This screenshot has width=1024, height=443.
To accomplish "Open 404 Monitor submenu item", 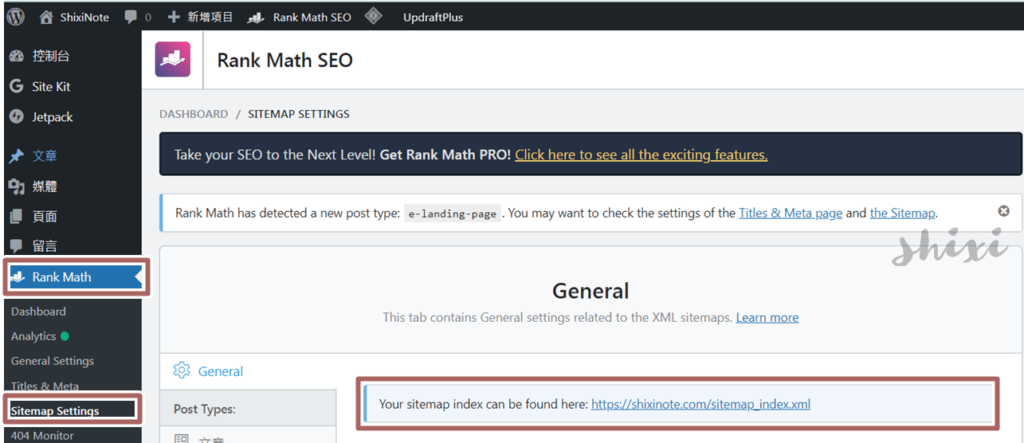I will pyautogui.click(x=42, y=436).
